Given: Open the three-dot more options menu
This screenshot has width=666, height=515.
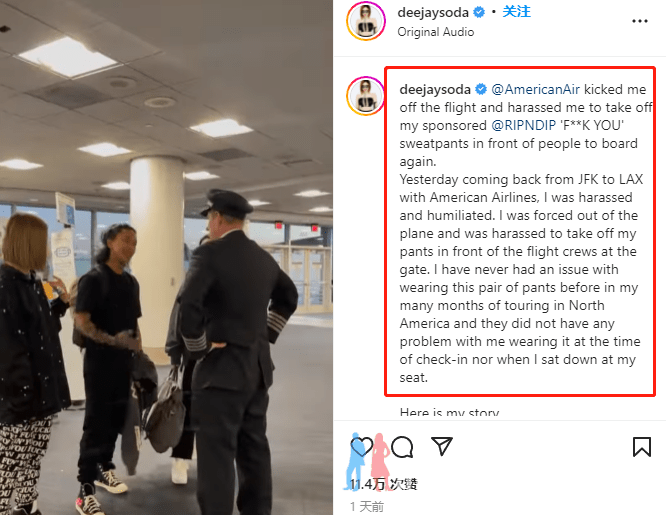Looking at the screenshot, I should tap(640, 21).
